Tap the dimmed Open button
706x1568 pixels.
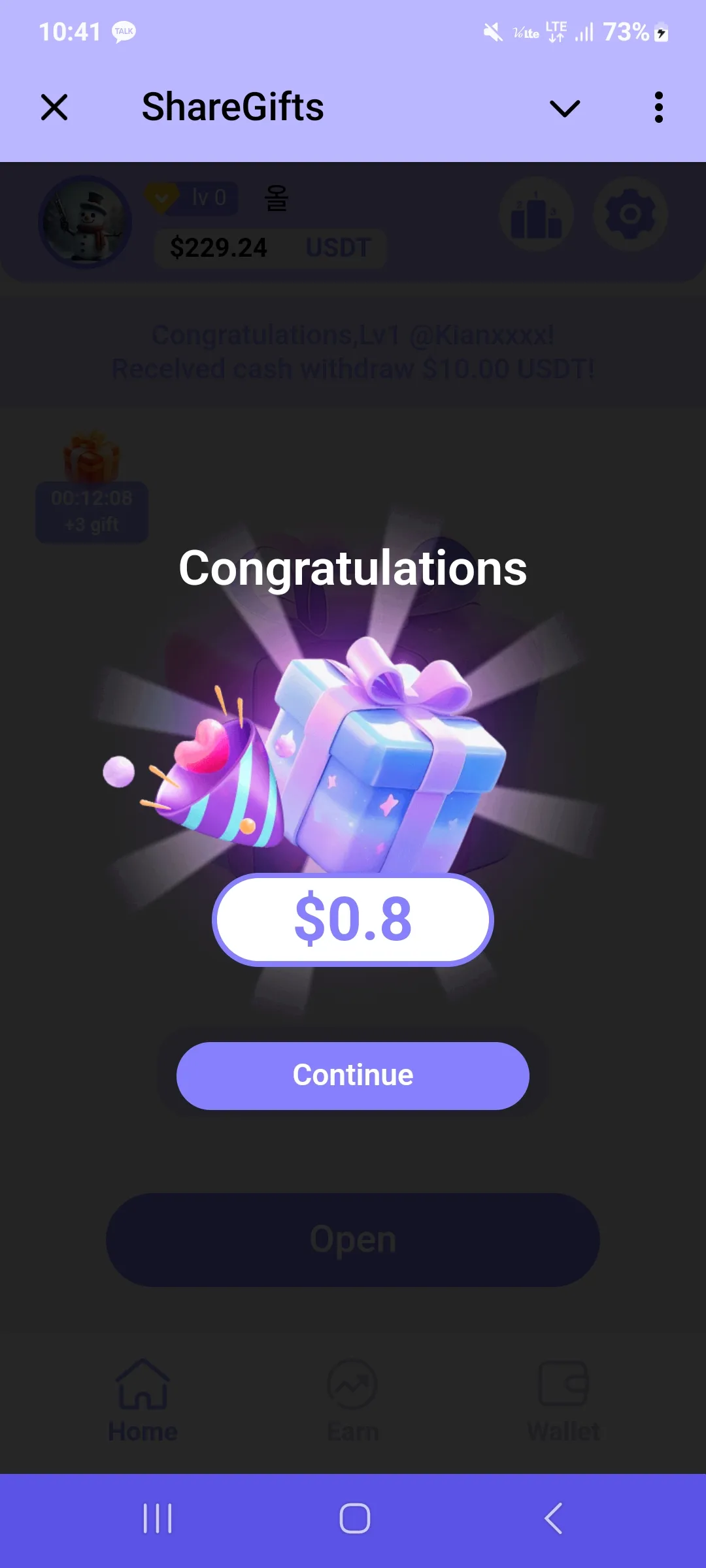click(353, 1239)
